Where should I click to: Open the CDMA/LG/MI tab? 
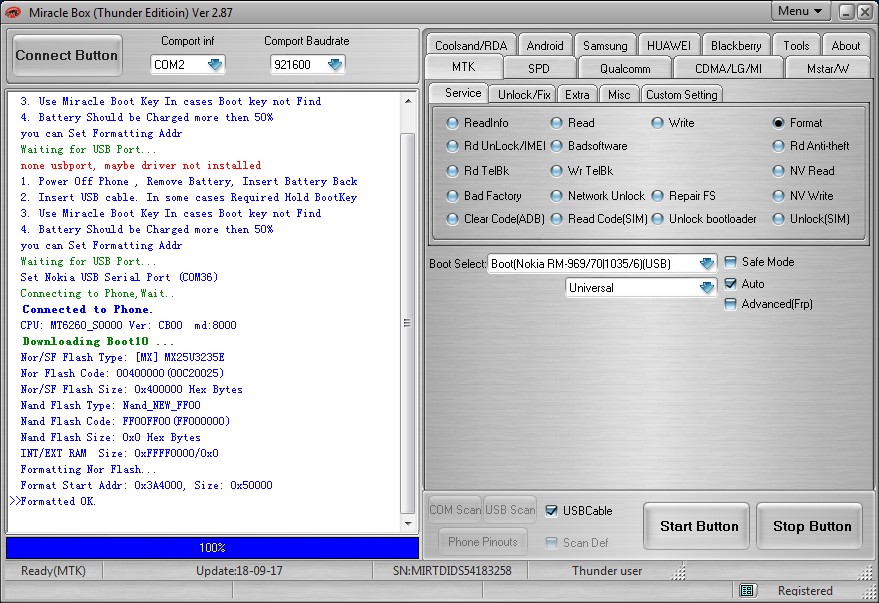728,68
